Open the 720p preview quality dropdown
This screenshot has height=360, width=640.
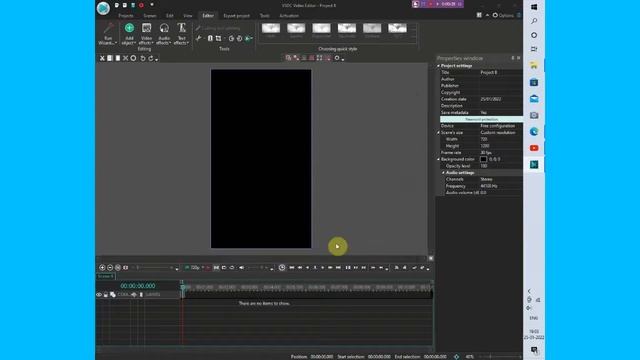[196, 268]
